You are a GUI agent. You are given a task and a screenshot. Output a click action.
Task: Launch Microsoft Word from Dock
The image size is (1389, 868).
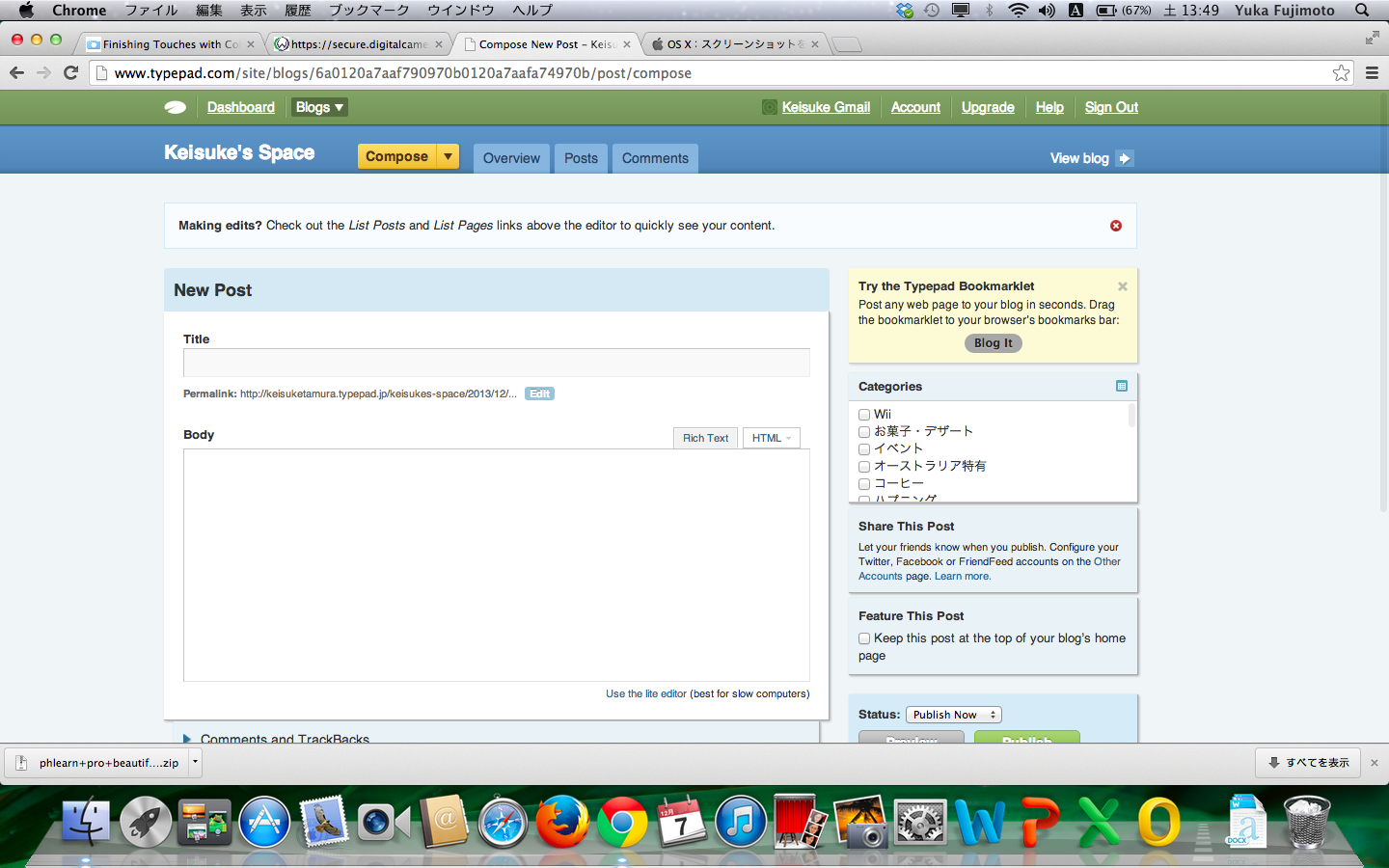980,822
